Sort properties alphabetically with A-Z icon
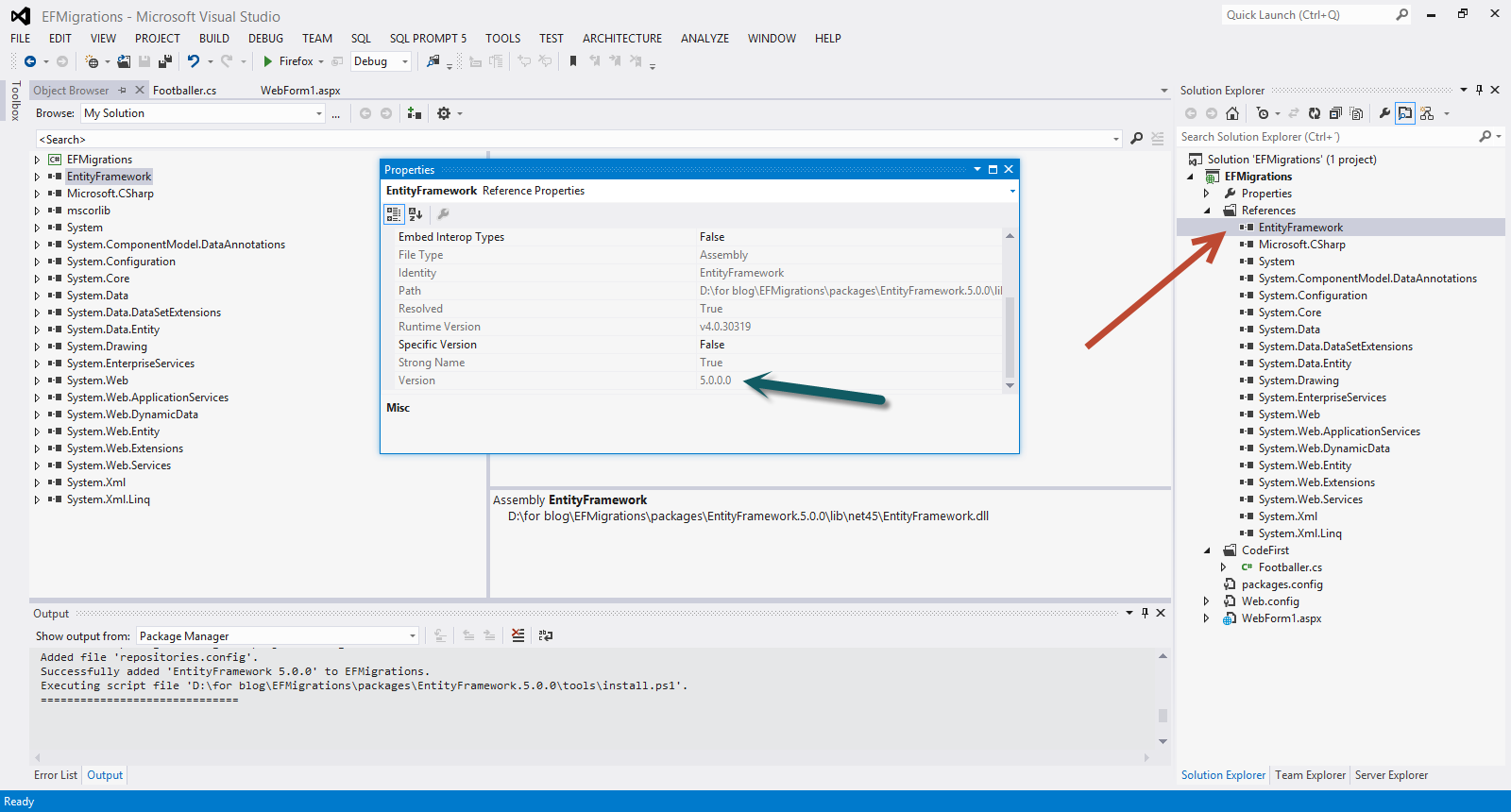Image resolution: width=1511 pixels, height=812 pixels. pyautogui.click(x=416, y=214)
